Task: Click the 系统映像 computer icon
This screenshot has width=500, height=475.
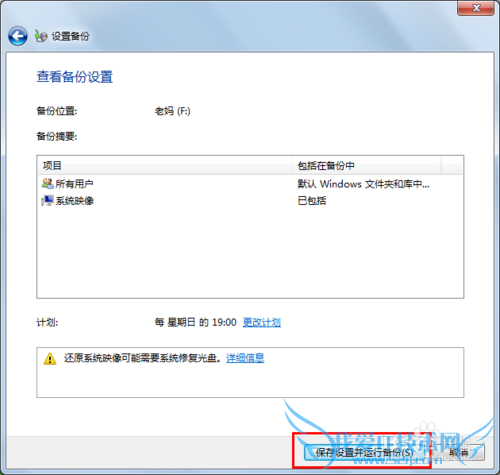Action: click(47, 201)
